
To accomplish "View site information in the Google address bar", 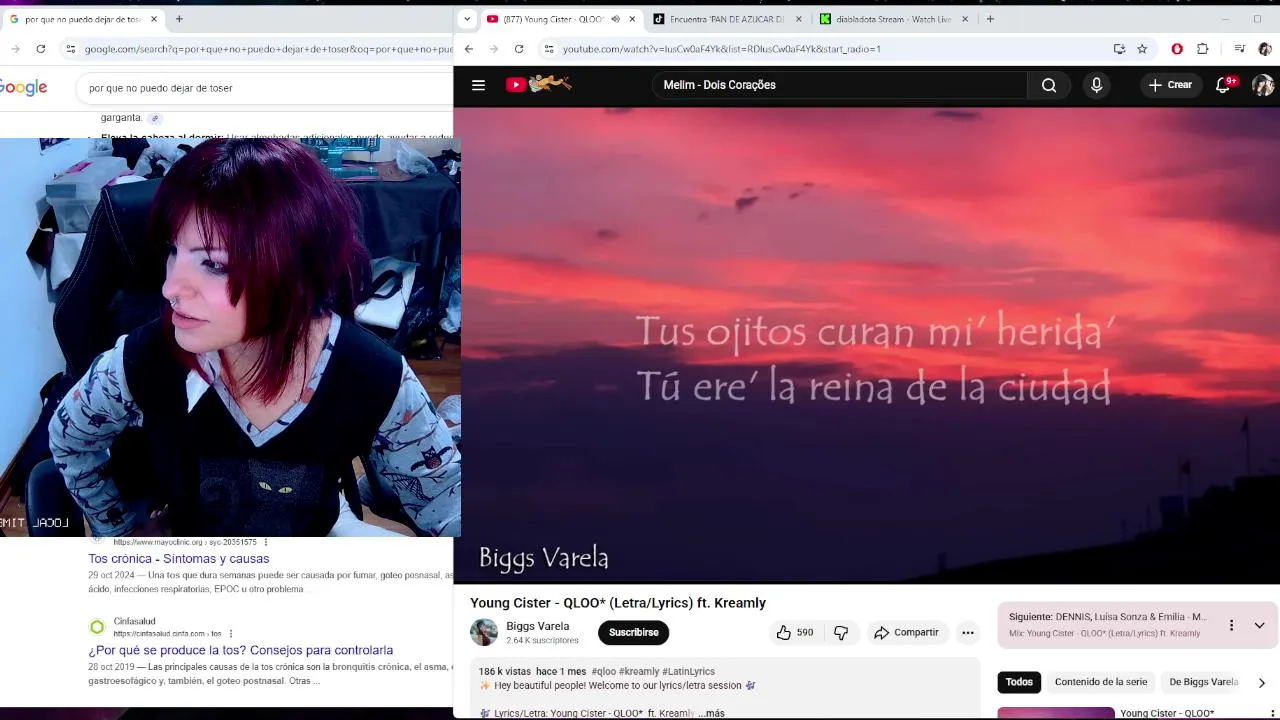I will click(70, 48).
